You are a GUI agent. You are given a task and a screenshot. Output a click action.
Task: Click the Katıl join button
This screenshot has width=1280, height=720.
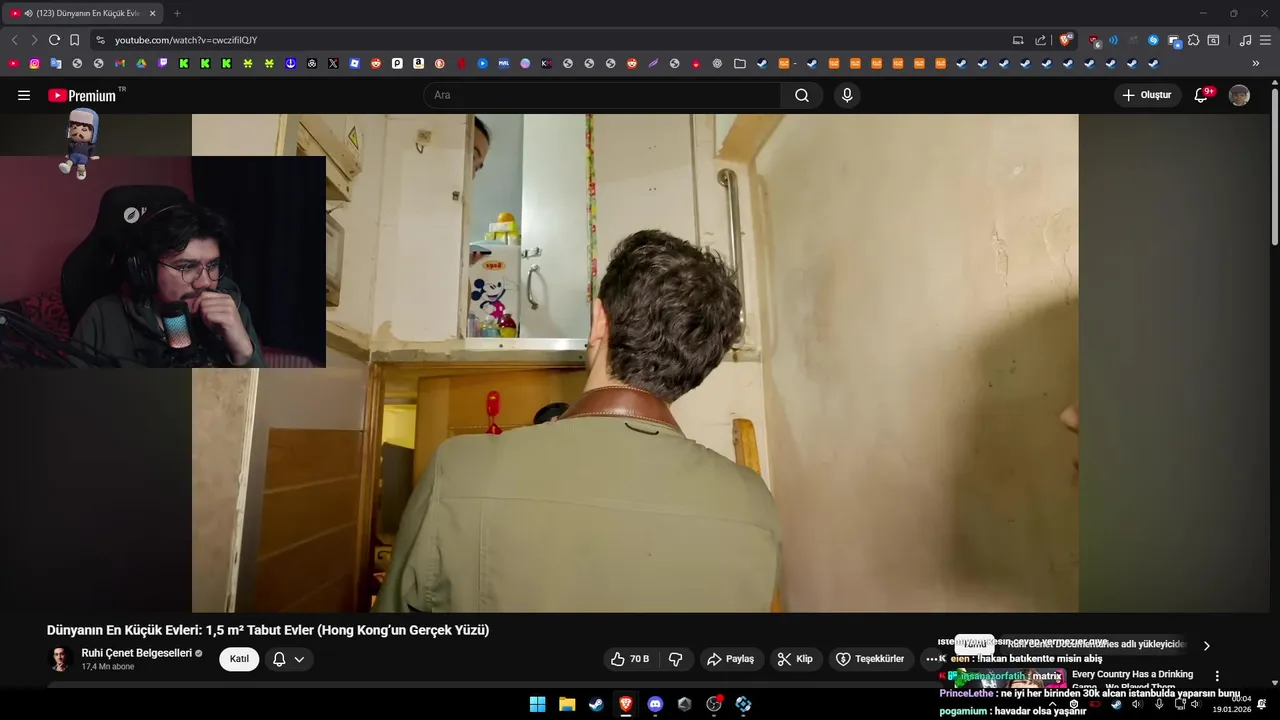(239, 659)
